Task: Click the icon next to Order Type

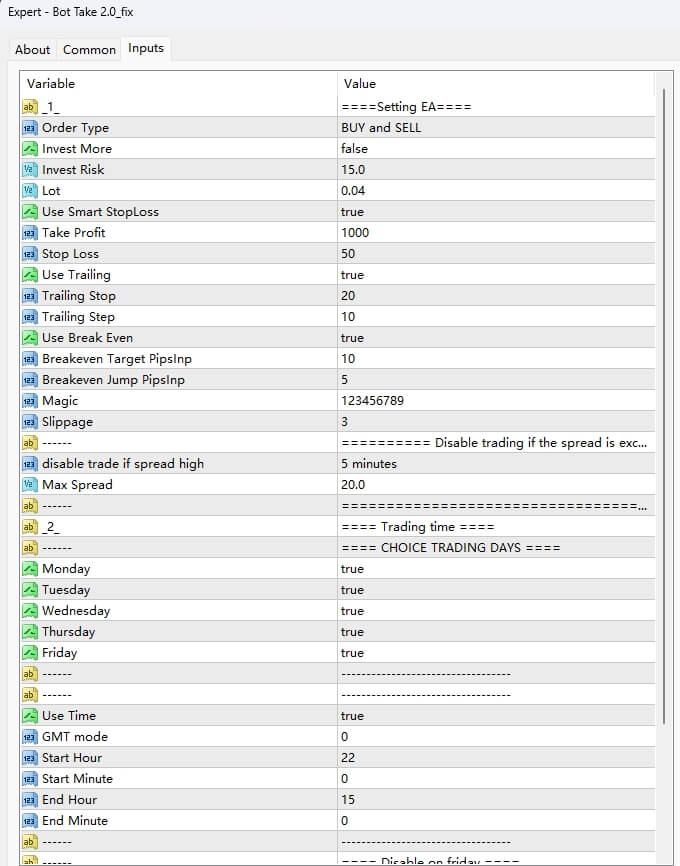Action: 29,128
